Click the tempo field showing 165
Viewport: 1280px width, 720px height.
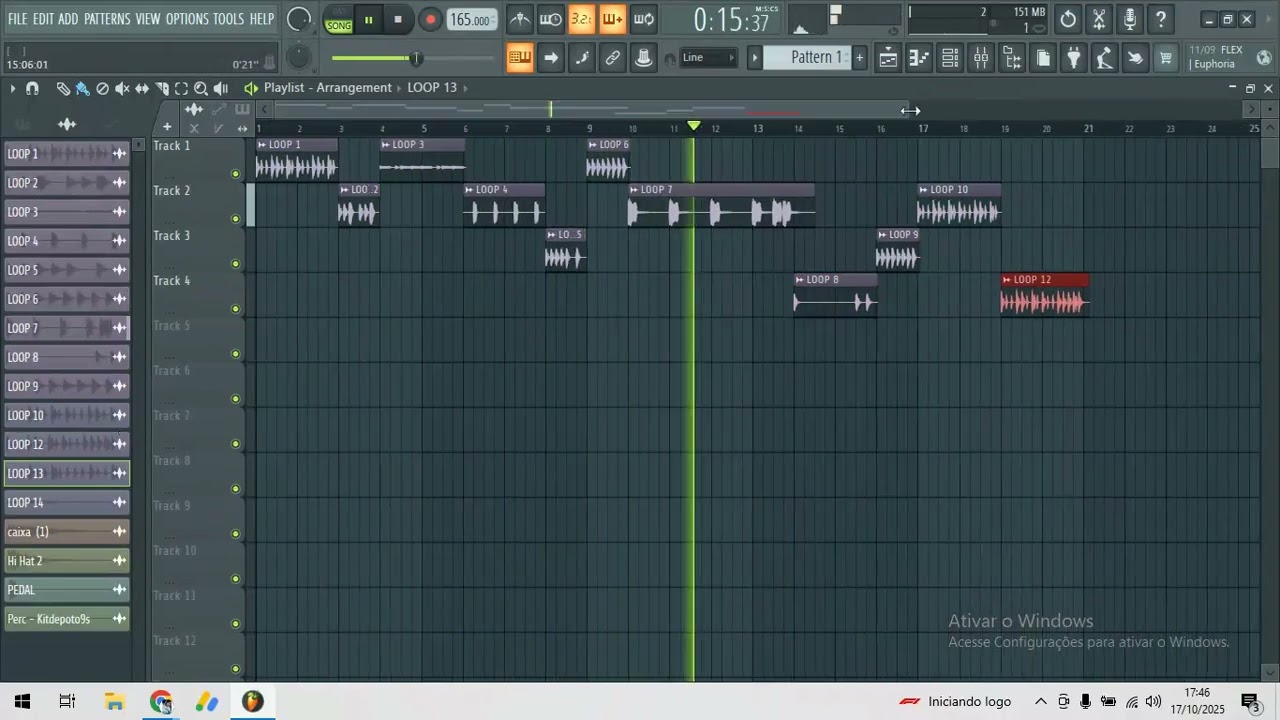coord(470,20)
